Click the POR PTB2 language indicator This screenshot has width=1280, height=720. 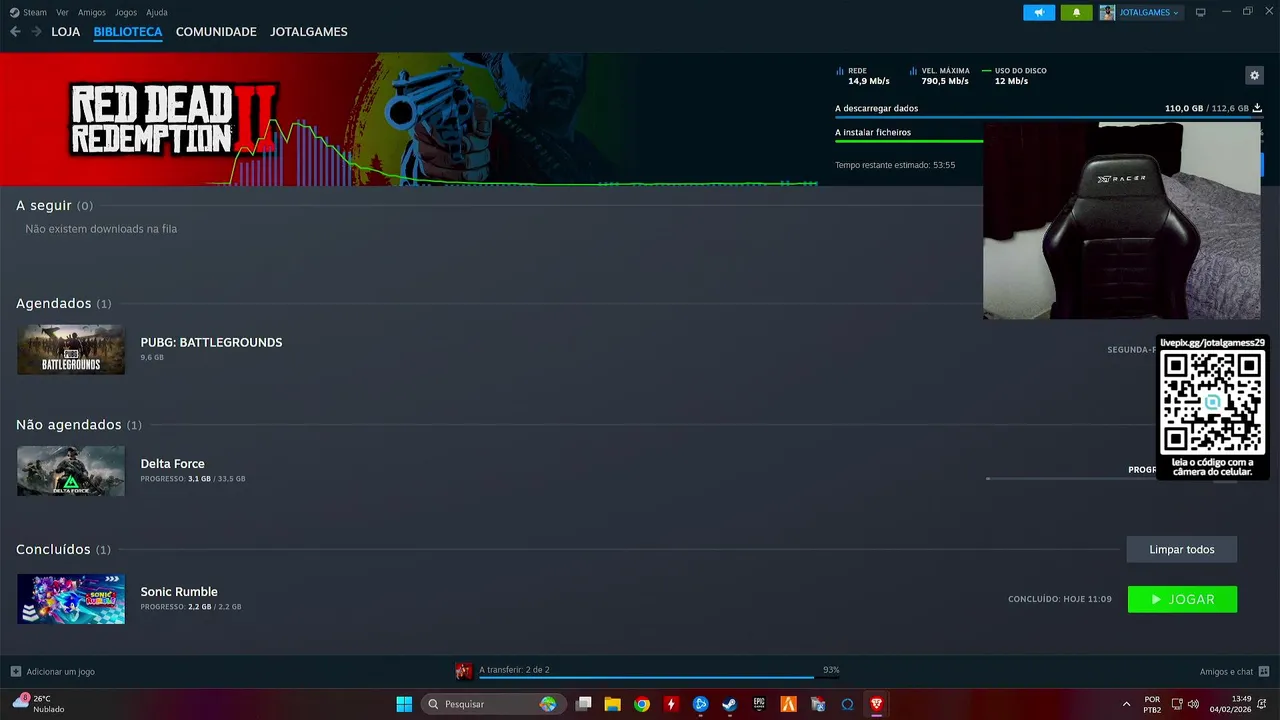pyautogui.click(x=1152, y=704)
